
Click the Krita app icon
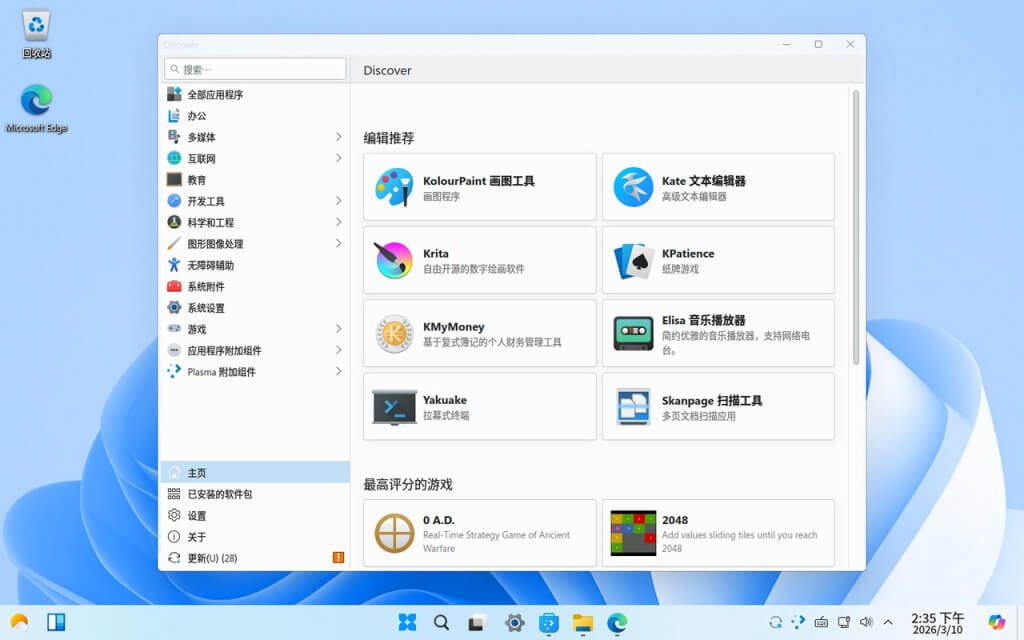[x=394, y=260]
